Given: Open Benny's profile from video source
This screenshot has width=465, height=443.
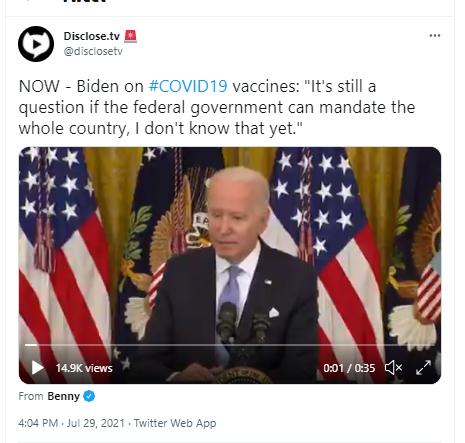Looking at the screenshot, I should (x=63, y=396).
